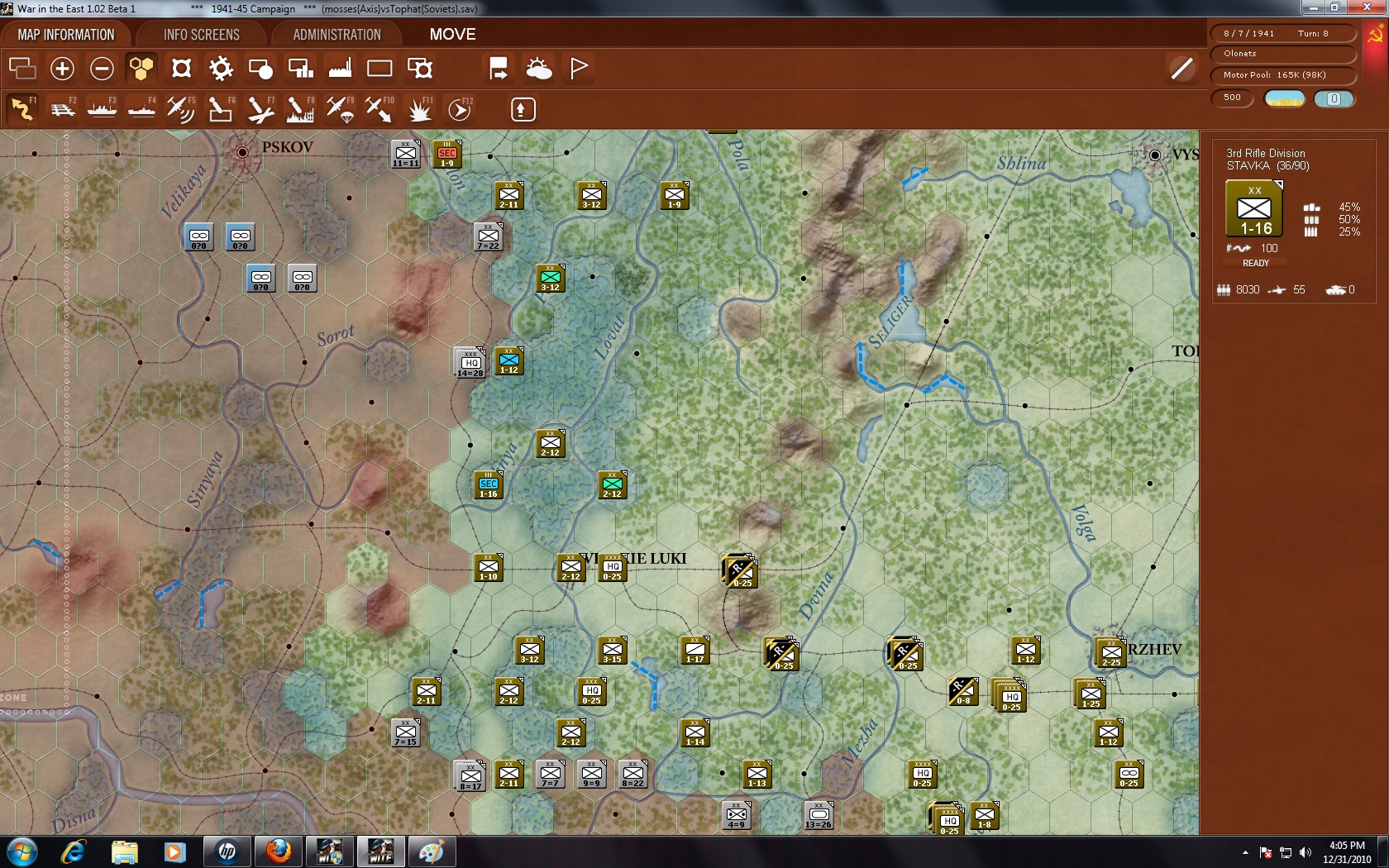
Task: Click the up-arrow box toolbar button
Action: pyautogui.click(x=523, y=109)
